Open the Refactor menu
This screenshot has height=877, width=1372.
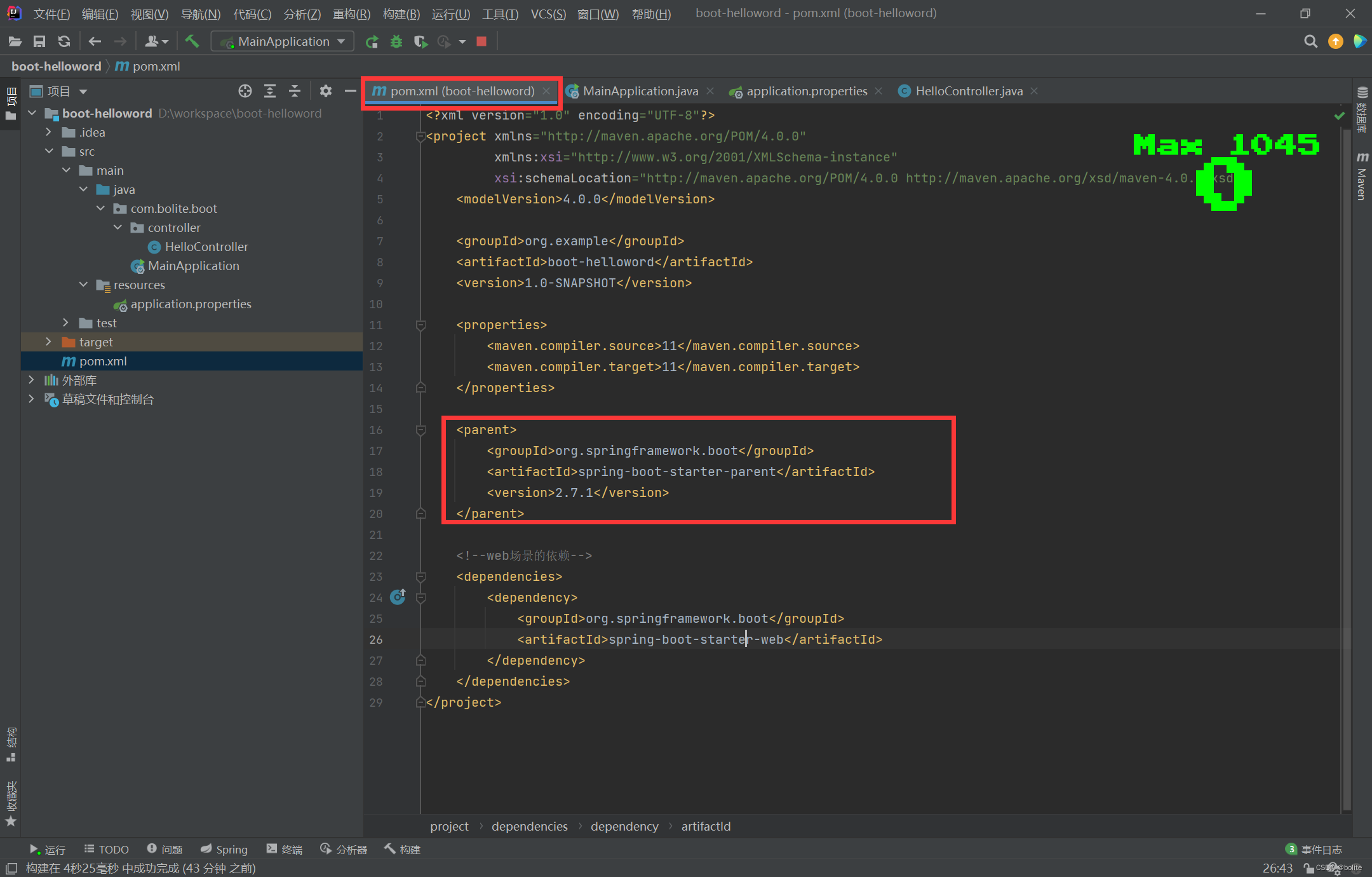click(x=352, y=13)
